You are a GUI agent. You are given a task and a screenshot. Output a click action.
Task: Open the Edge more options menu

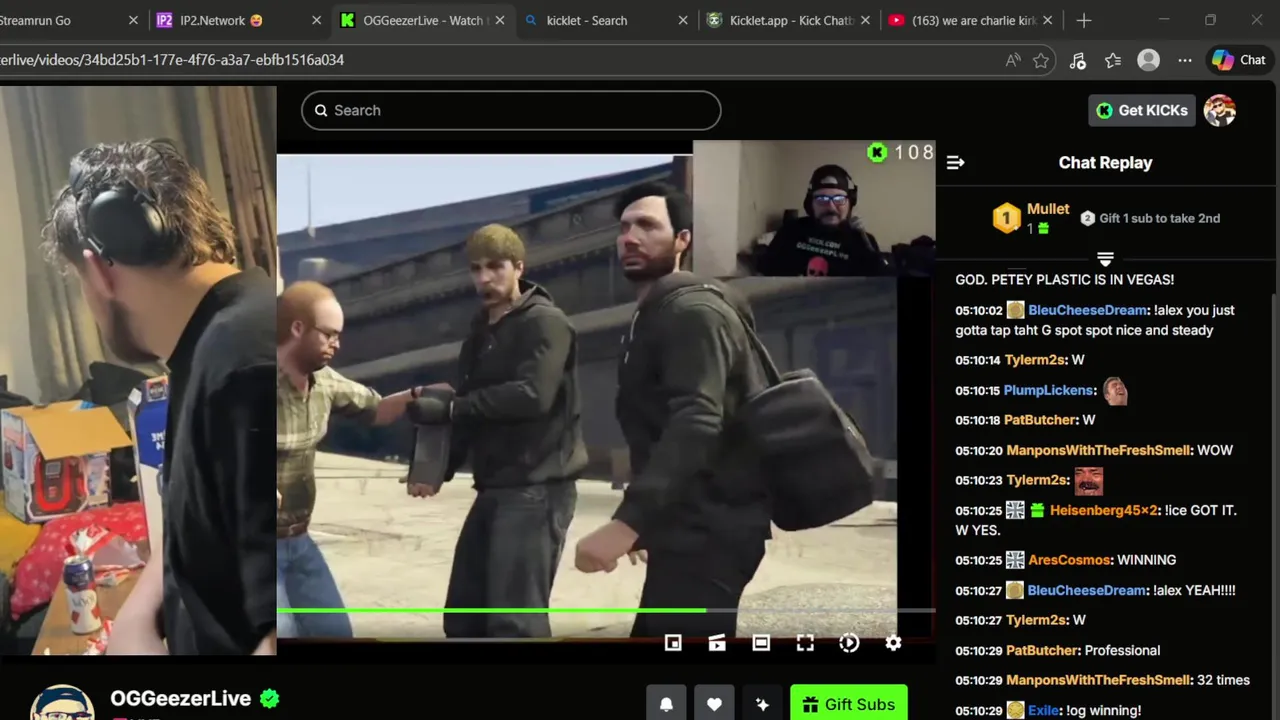pyautogui.click(x=1185, y=60)
